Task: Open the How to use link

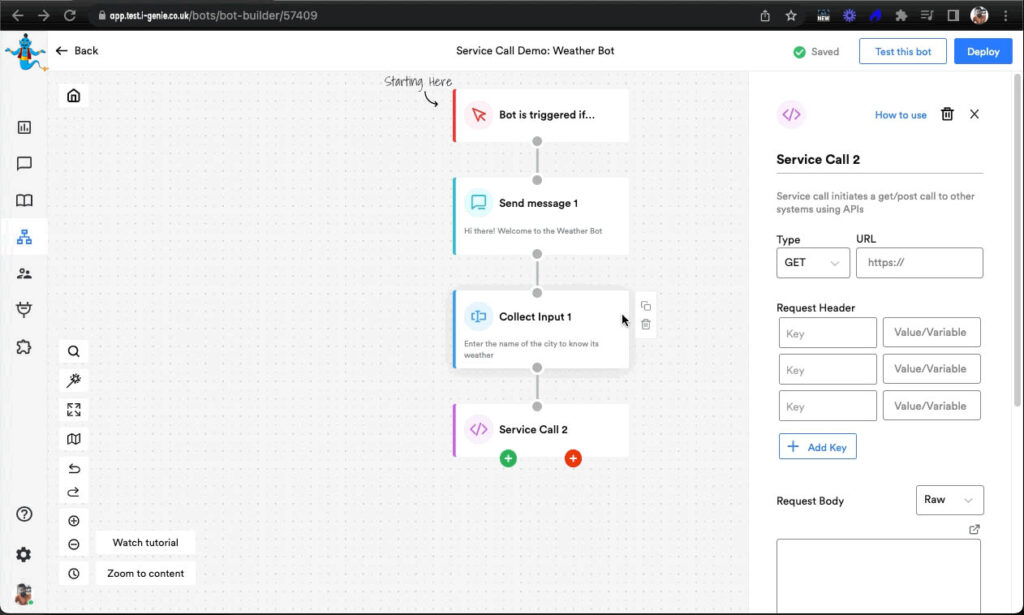Action: coord(900,115)
